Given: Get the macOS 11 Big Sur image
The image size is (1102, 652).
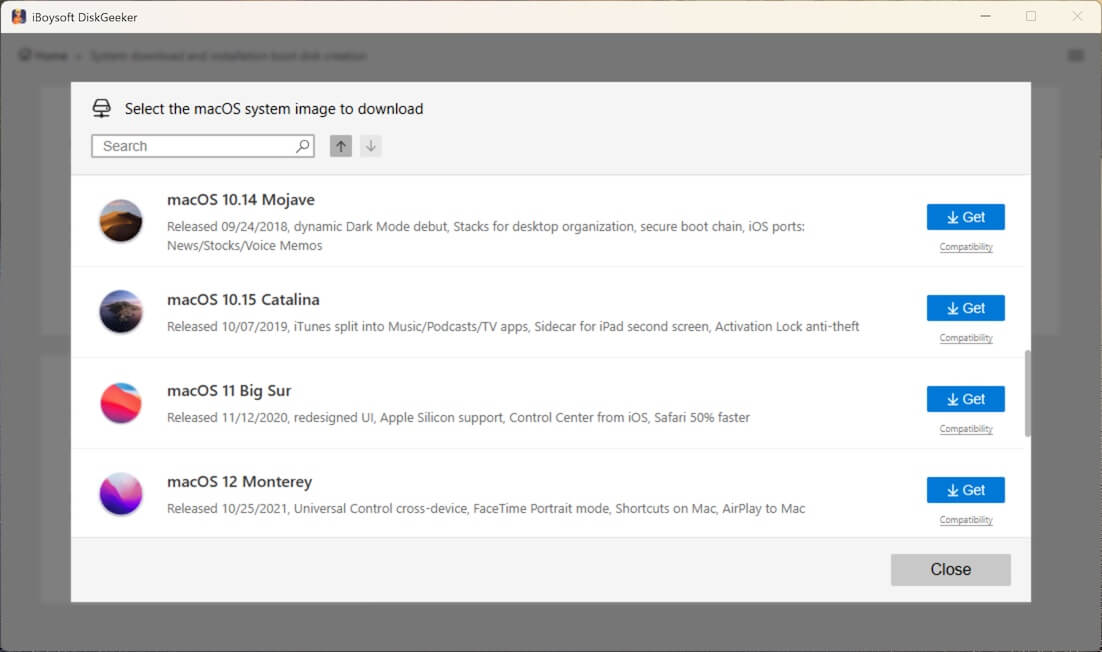Looking at the screenshot, I should point(965,399).
